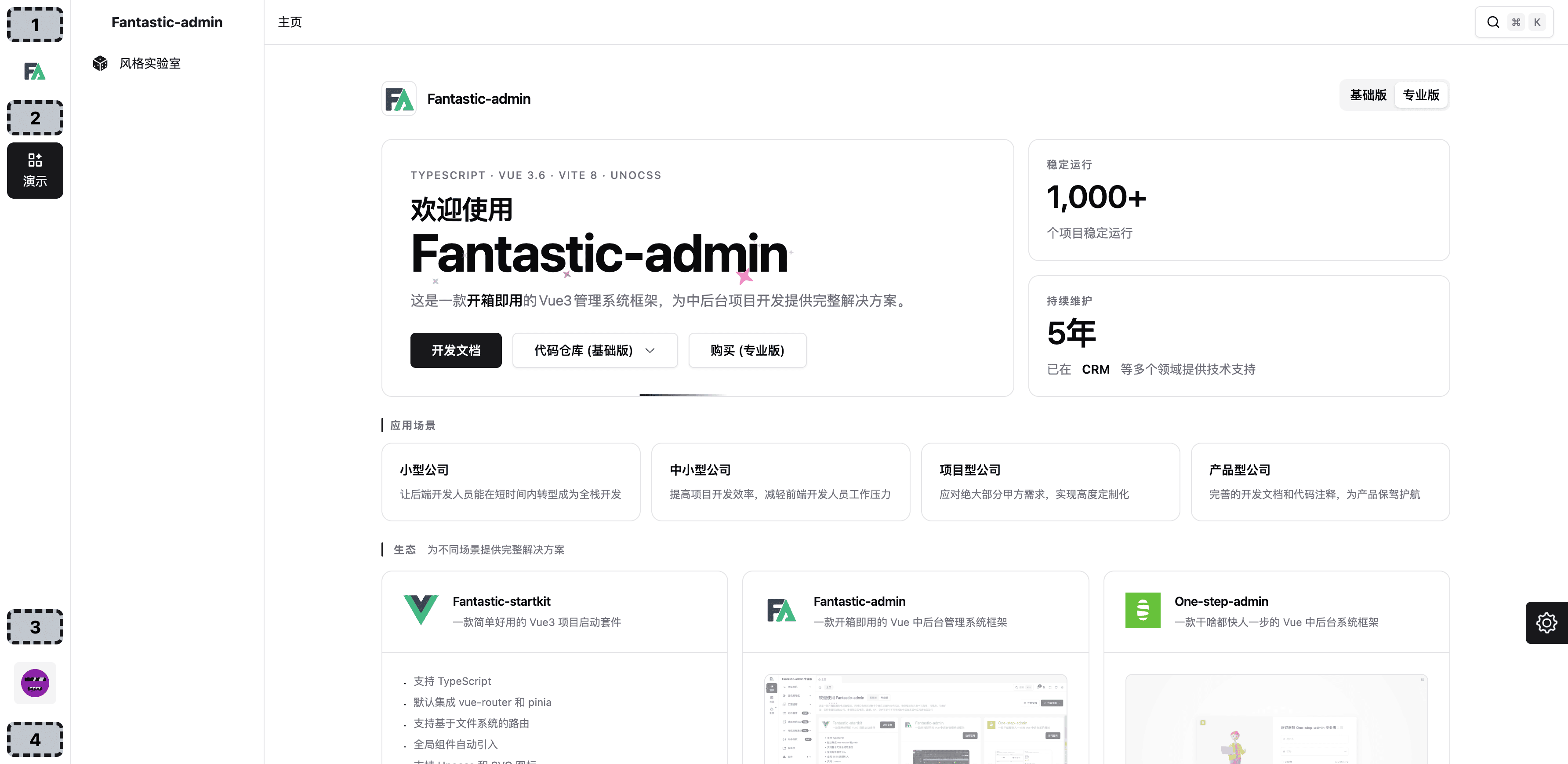Click the CRM keyword in the maintenance card

point(1096,370)
